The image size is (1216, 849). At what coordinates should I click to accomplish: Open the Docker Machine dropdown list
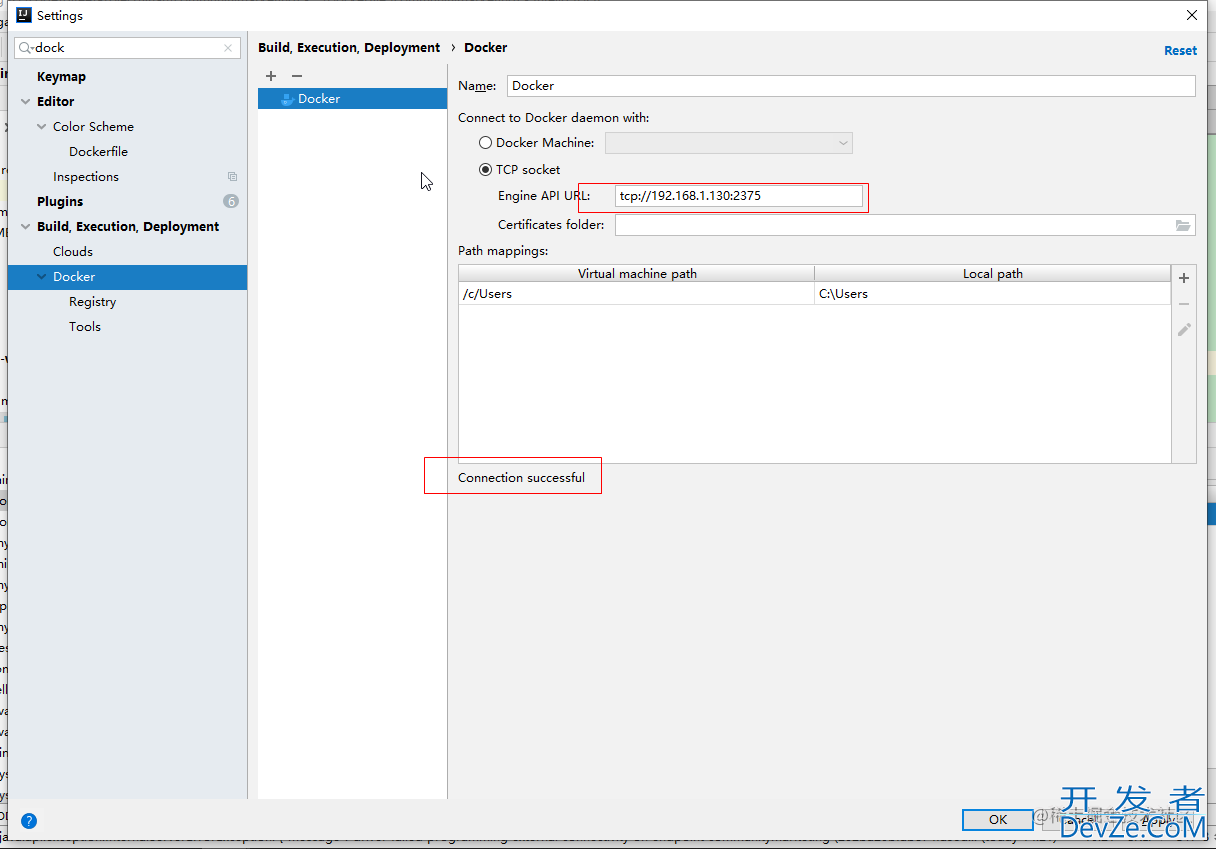tap(729, 143)
